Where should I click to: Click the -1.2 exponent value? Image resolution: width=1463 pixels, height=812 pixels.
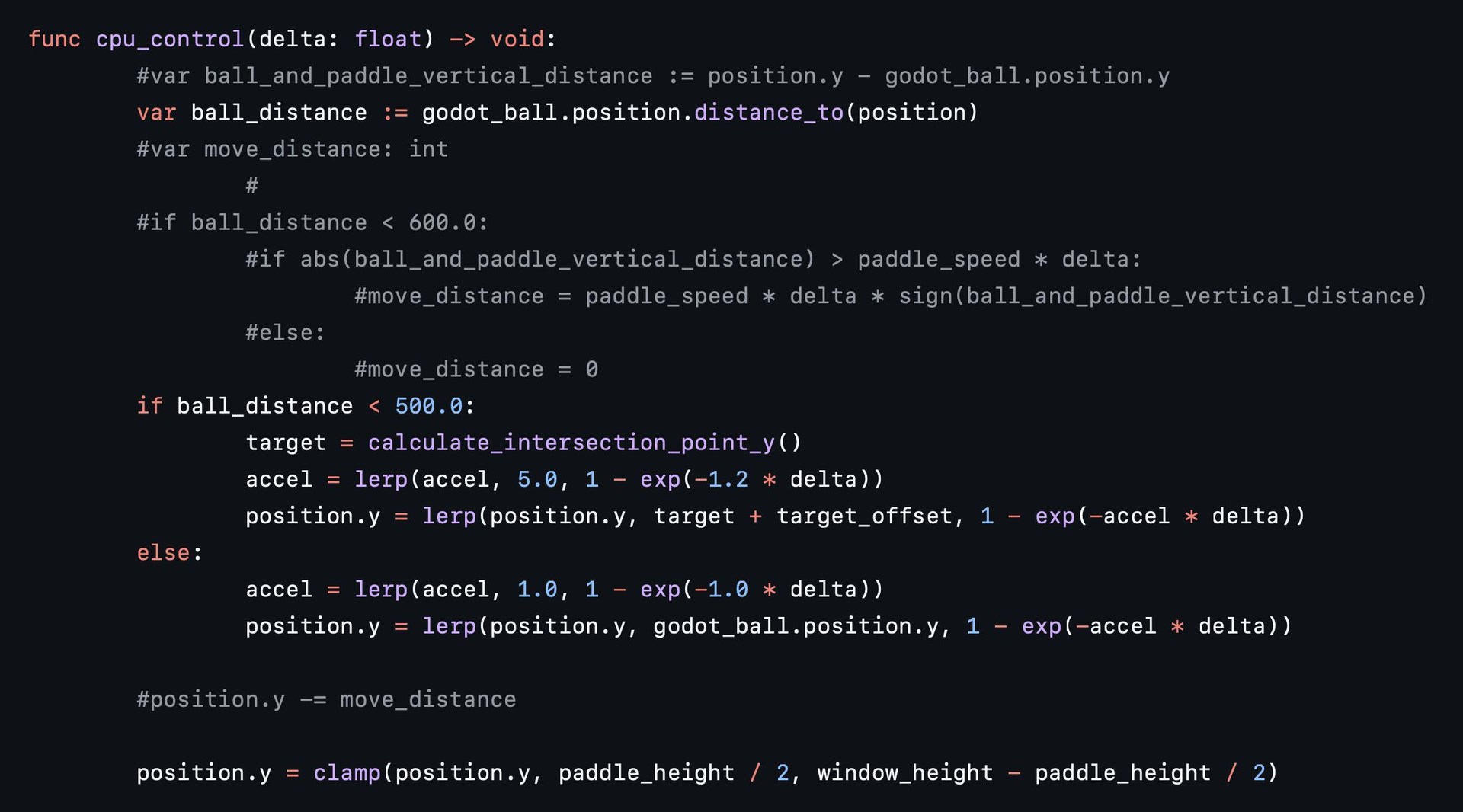coord(722,479)
